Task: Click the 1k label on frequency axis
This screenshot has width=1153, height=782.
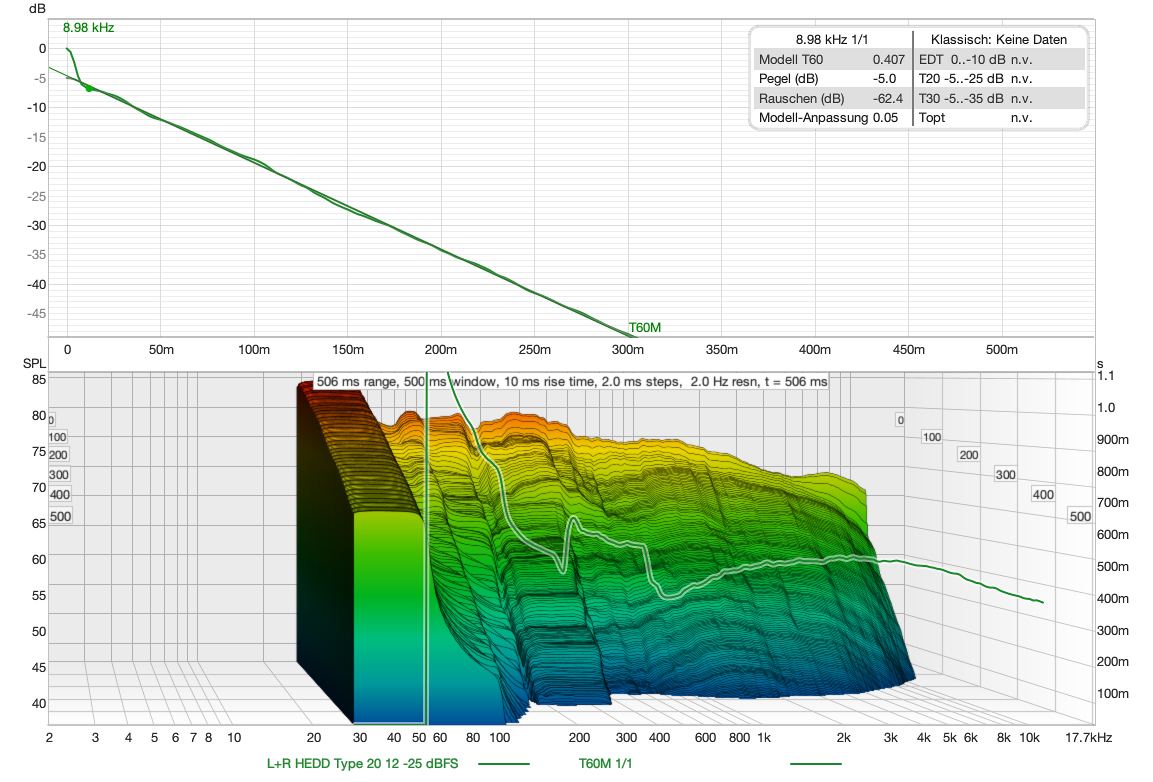Action: [x=764, y=738]
